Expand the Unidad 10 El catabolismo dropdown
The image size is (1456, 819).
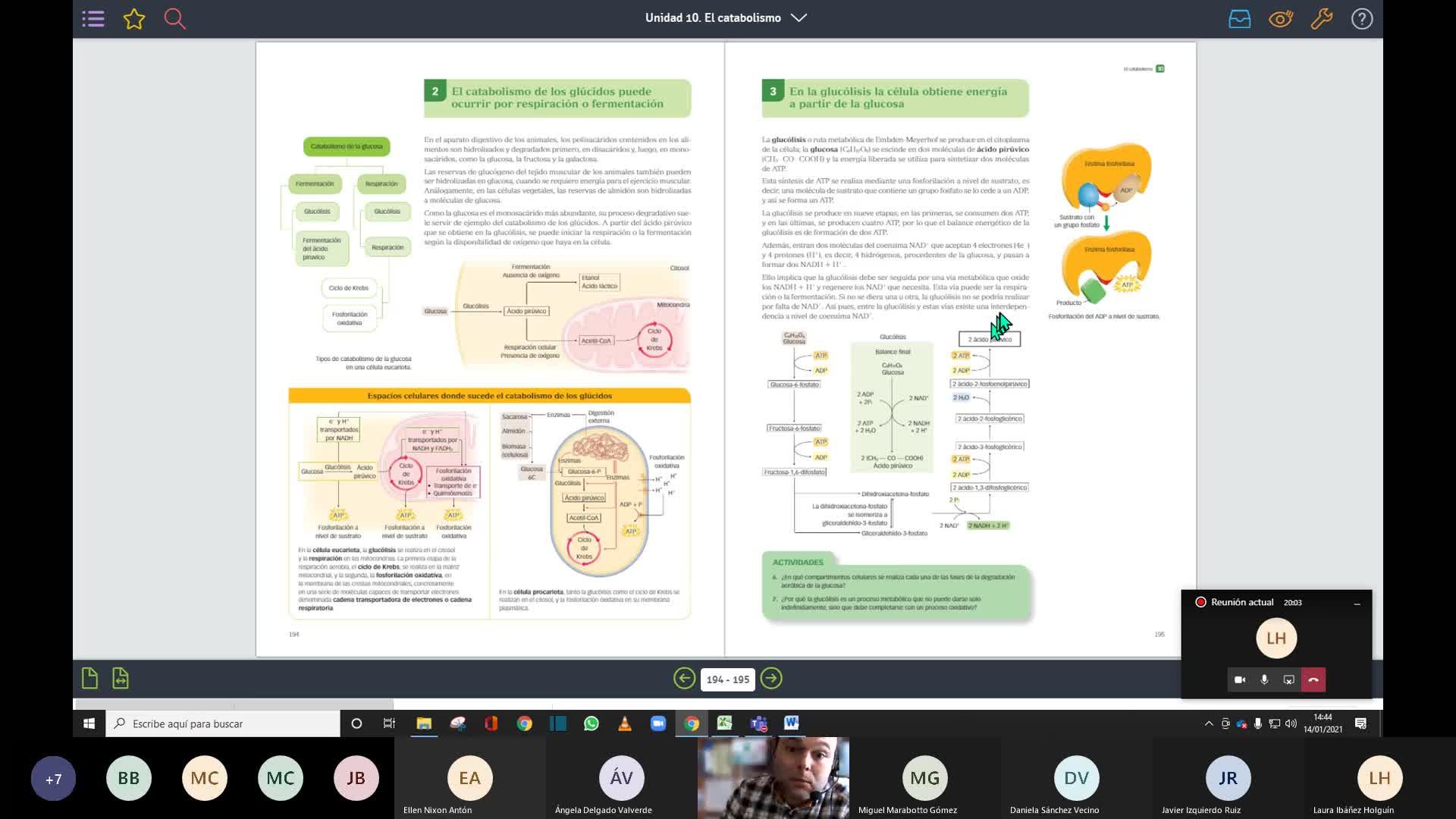[799, 17]
